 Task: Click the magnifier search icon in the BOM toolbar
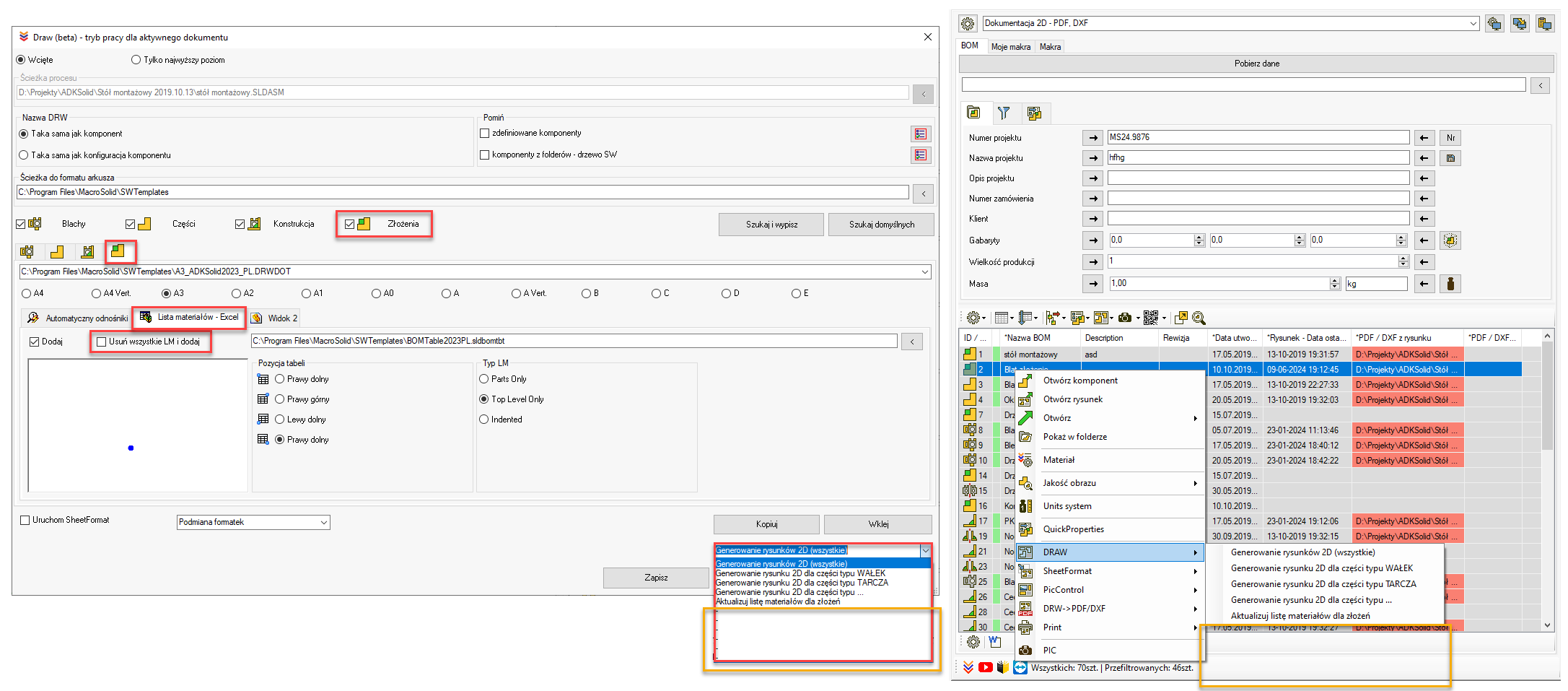coord(1199,318)
